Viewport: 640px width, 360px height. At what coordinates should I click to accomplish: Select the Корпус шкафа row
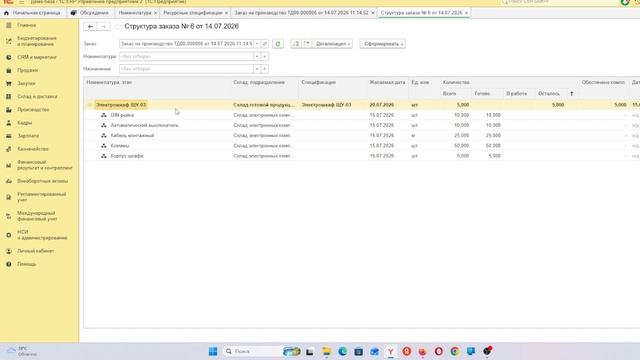pos(362,156)
